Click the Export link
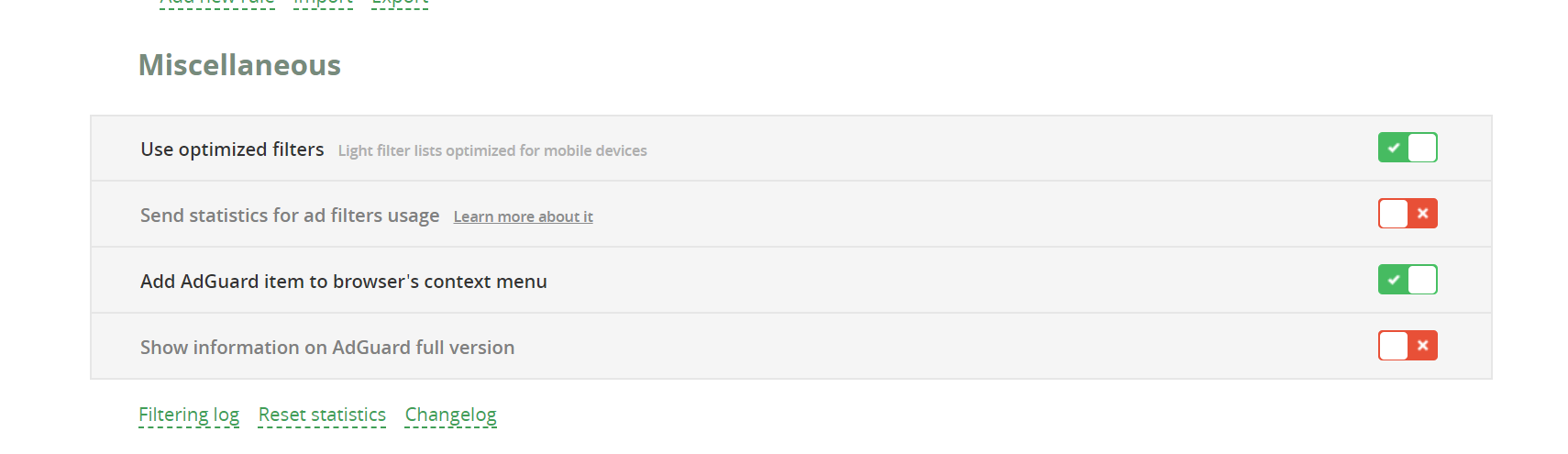The height and width of the screenshot is (454, 1568). [400, 3]
